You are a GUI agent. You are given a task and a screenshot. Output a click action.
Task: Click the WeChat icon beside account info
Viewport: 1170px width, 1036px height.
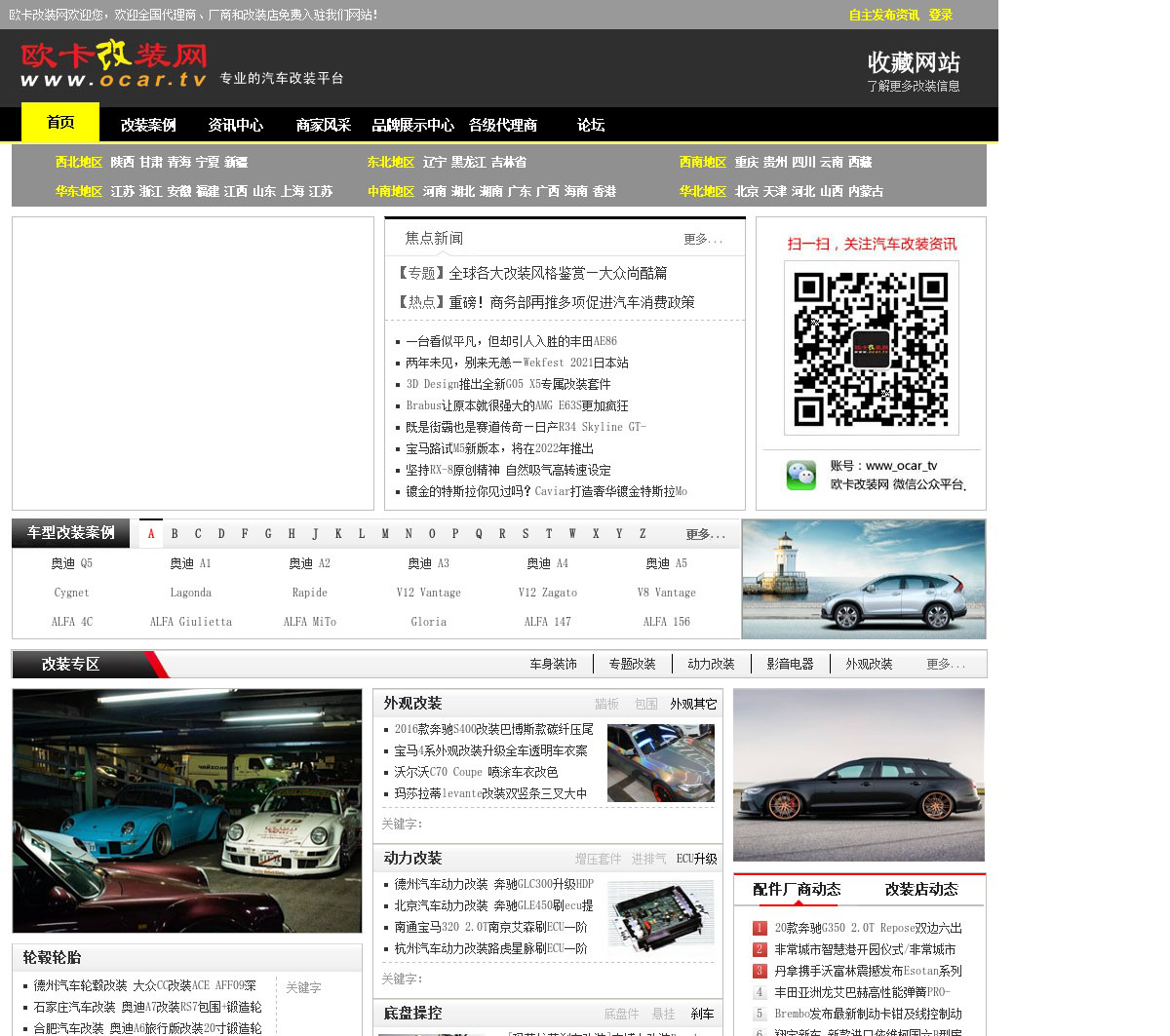(801, 475)
